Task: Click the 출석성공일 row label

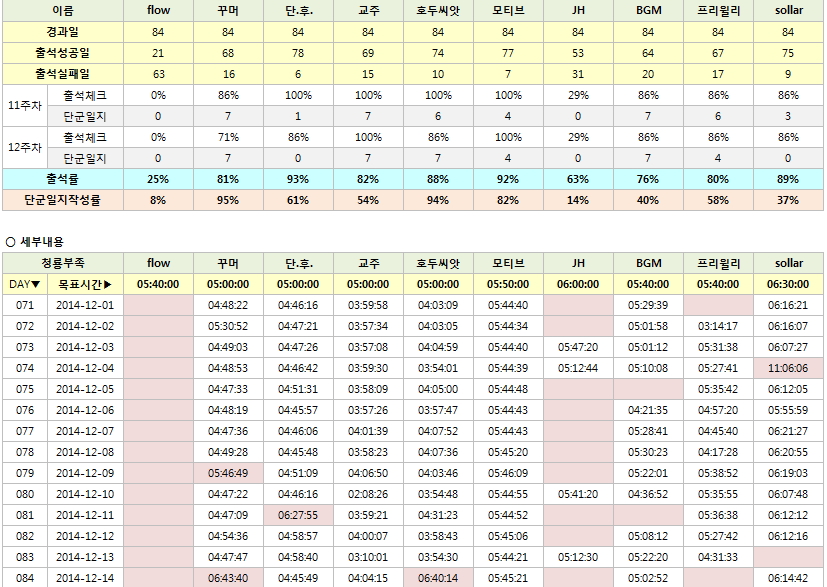Action: [63, 53]
